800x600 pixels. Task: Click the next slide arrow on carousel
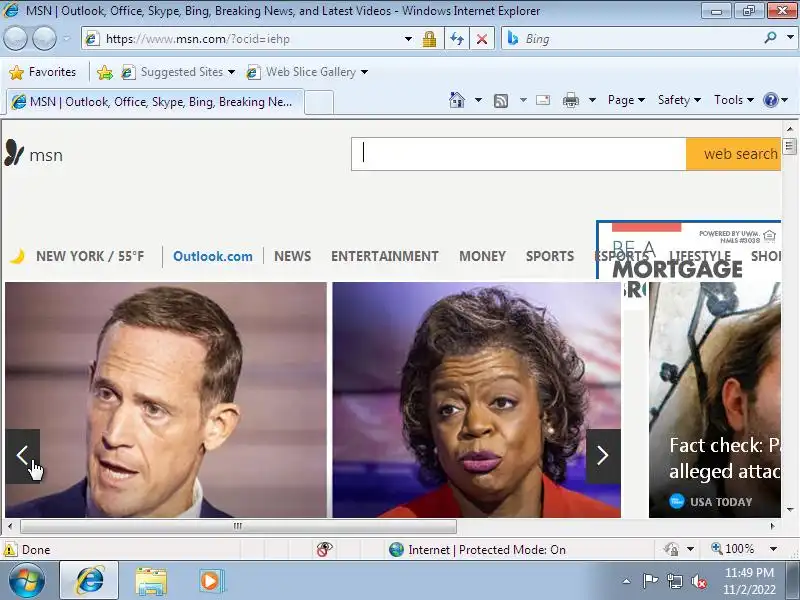point(603,456)
